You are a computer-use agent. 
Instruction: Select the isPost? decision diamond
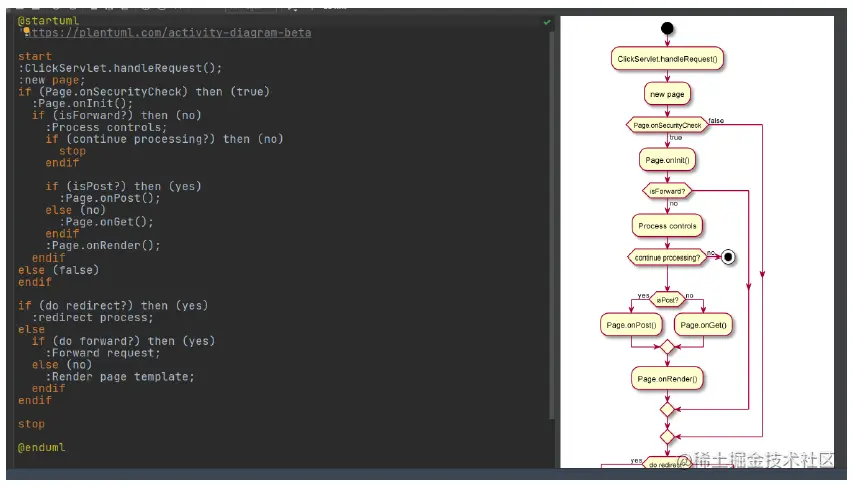coord(667,299)
